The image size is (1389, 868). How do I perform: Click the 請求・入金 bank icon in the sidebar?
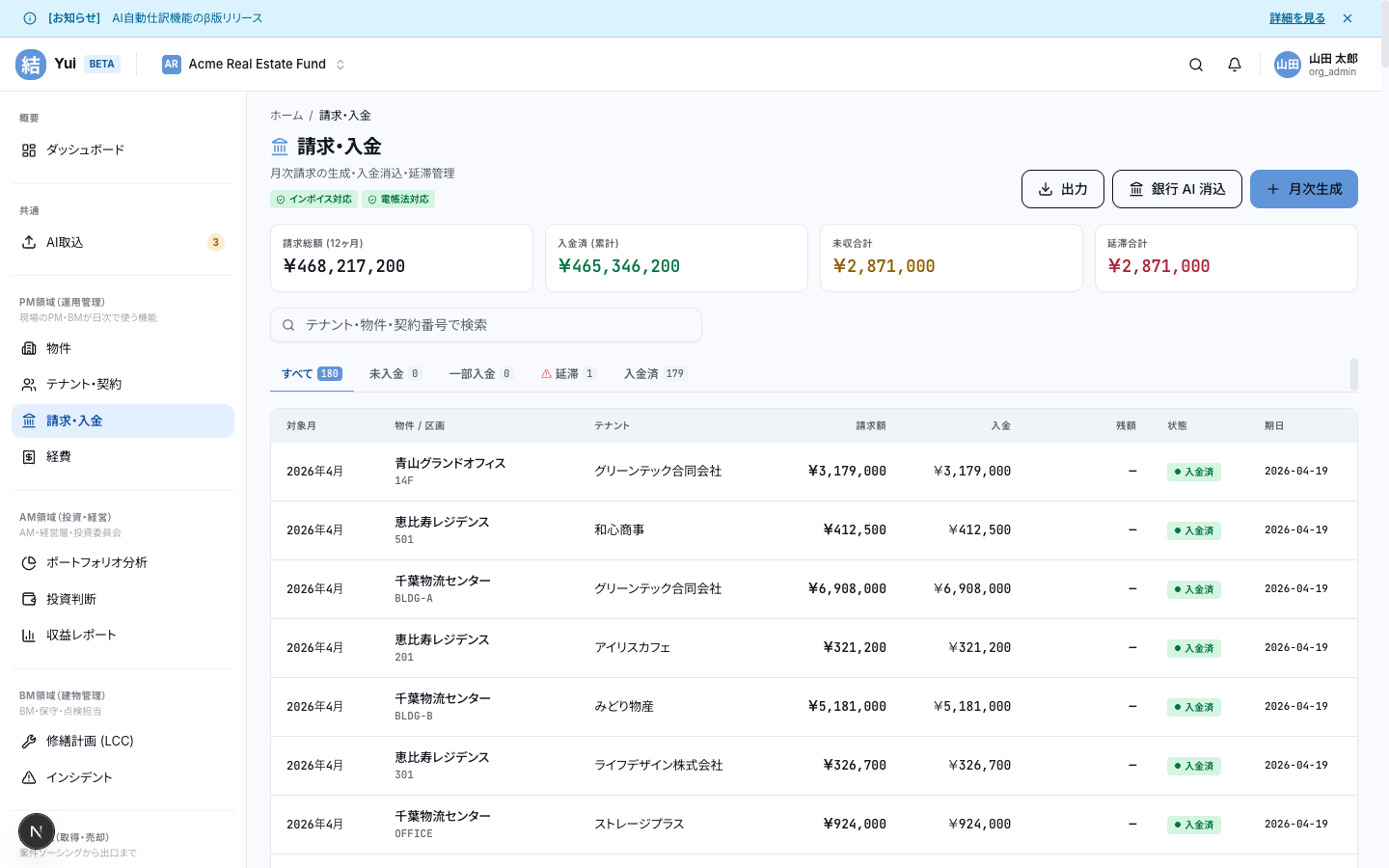[29, 421]
